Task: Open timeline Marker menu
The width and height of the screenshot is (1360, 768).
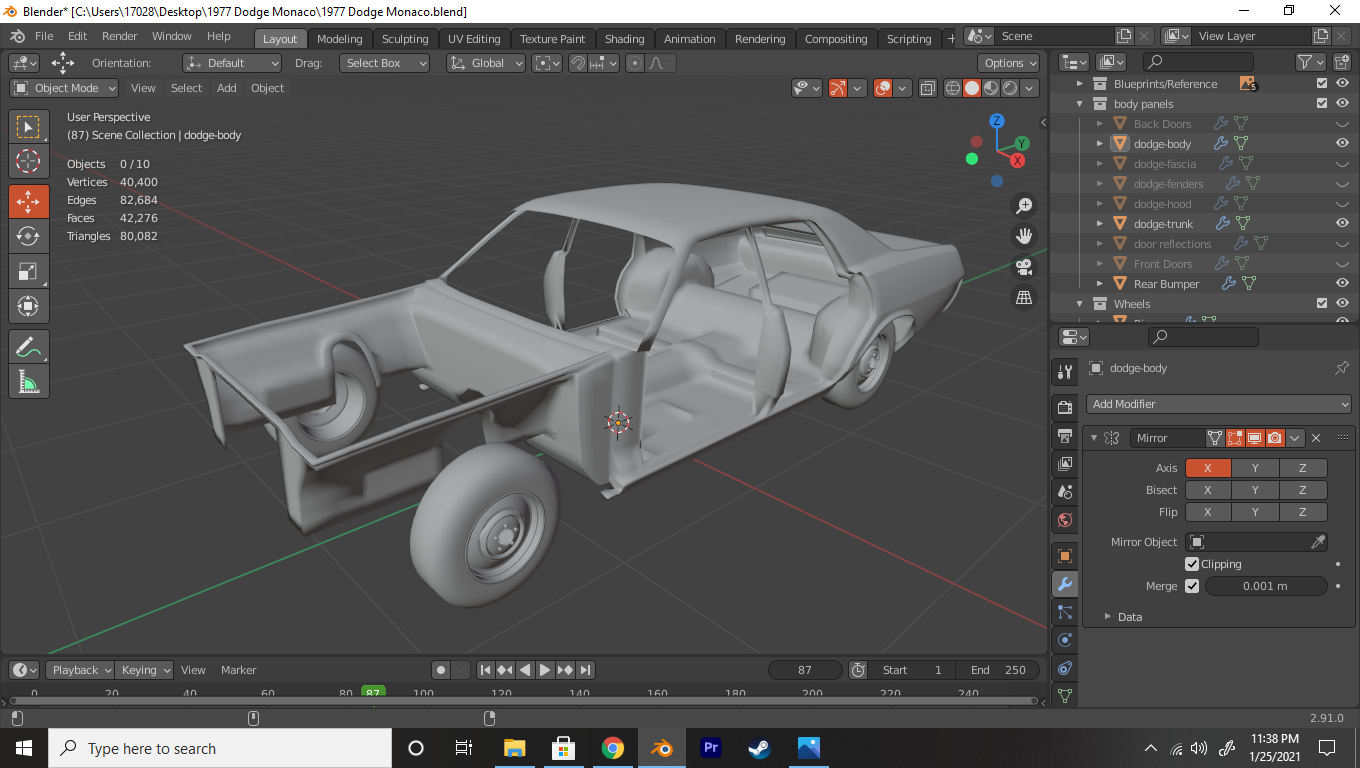Action: tap(238, 670)
